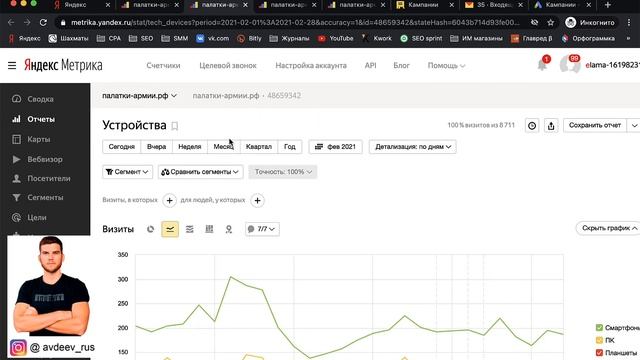The width and height of the screenshot is (640, 360).
Task: Open Помощь dropdown in header
Action: (446, 65)
